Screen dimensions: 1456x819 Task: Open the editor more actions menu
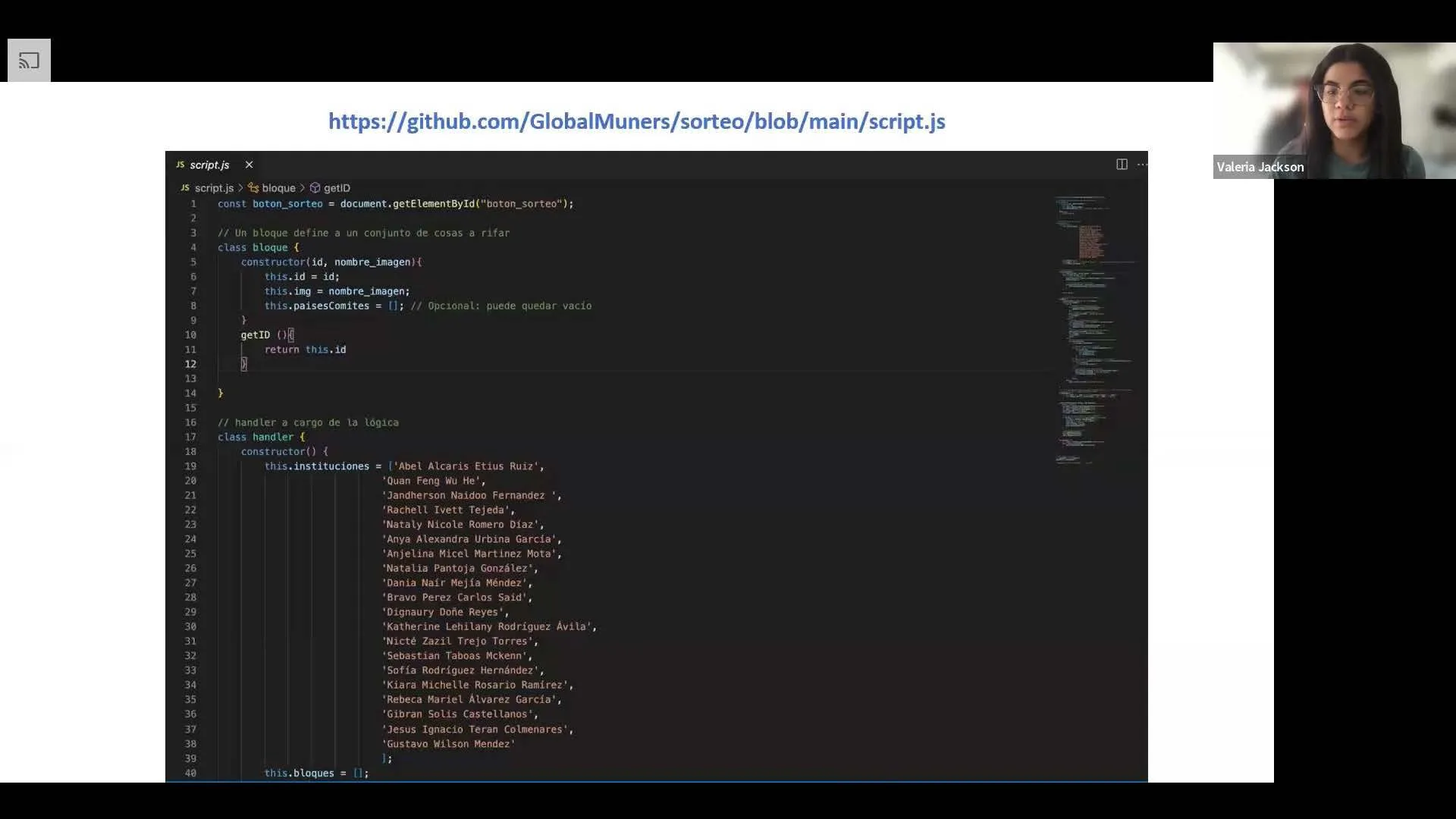[1142, 165]
